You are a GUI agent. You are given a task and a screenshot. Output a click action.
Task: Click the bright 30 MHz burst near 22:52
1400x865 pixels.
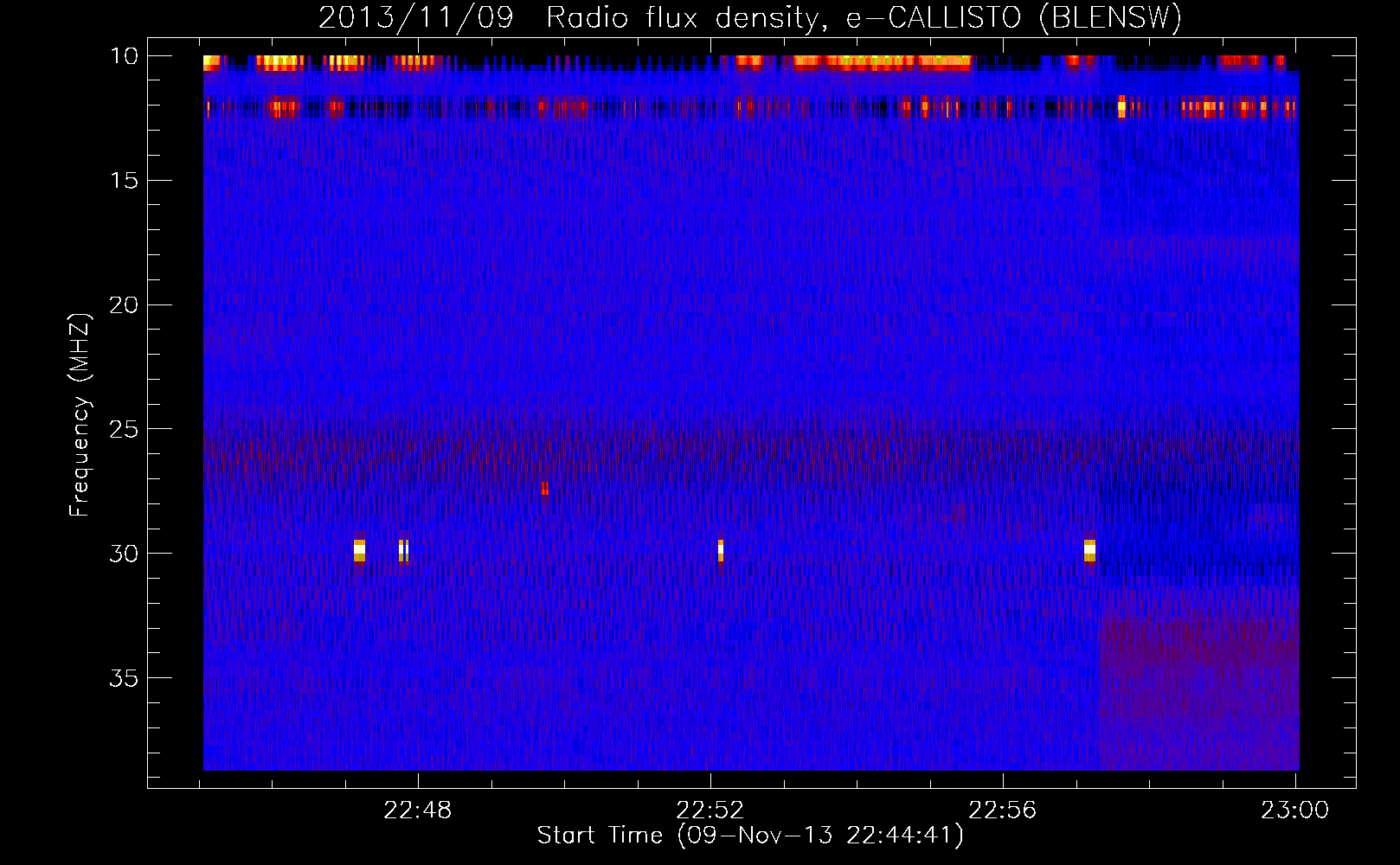click(x=720, y=550)
